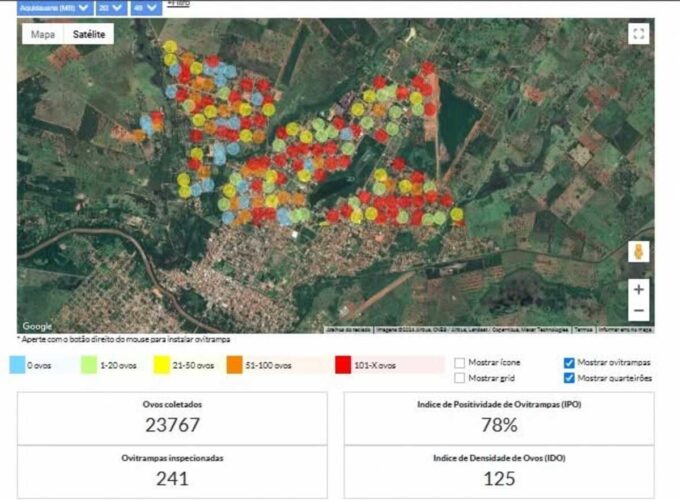Image resolution: width=680 pixels, height=500 pixels.
Task: Uncheck the Mostrar ovitrampas checkbox
Action: [x=569, y=363]
